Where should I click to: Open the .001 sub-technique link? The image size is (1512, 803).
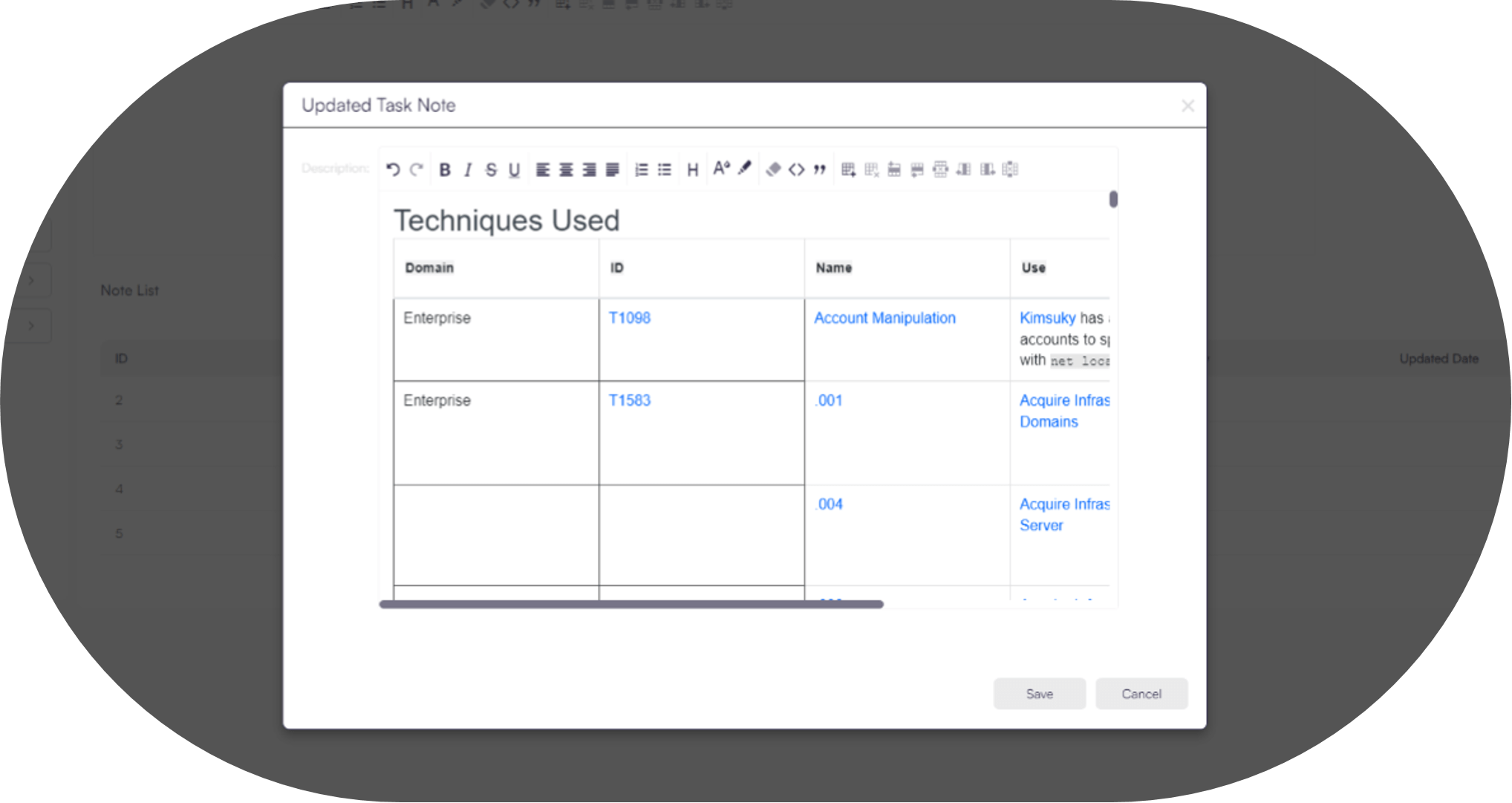(828, 400)
